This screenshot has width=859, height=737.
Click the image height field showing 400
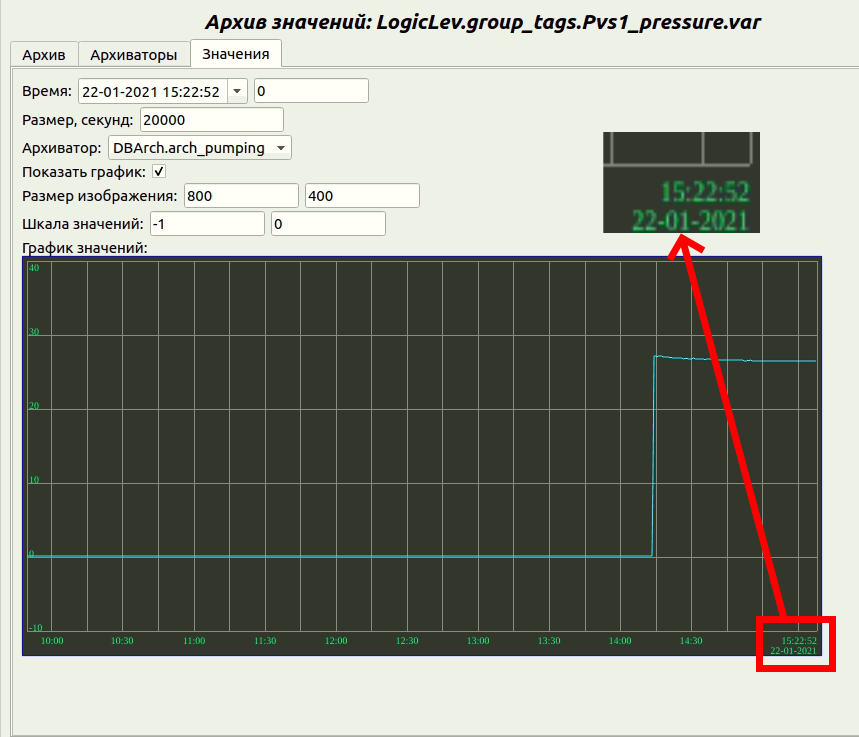click(361, 196)
